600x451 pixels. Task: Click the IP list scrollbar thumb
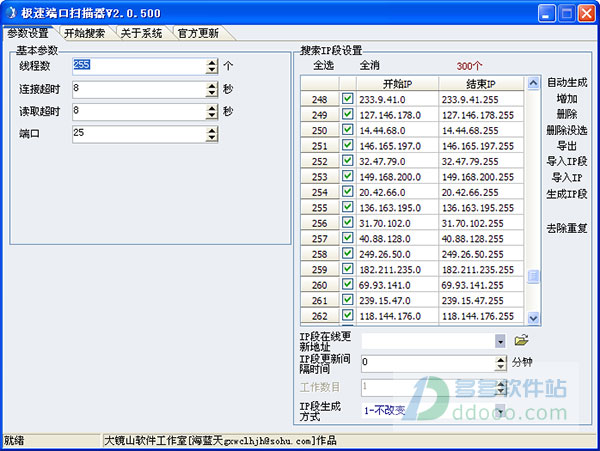[533, 276]
